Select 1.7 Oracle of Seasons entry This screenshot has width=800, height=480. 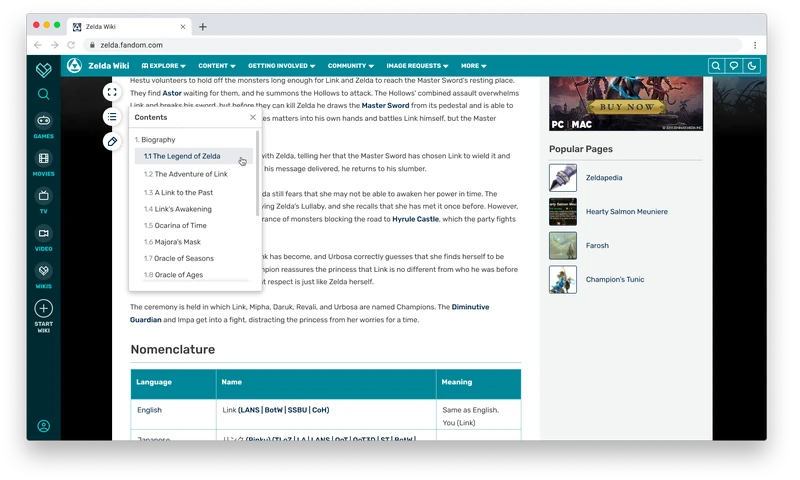[x=179, y=258]
